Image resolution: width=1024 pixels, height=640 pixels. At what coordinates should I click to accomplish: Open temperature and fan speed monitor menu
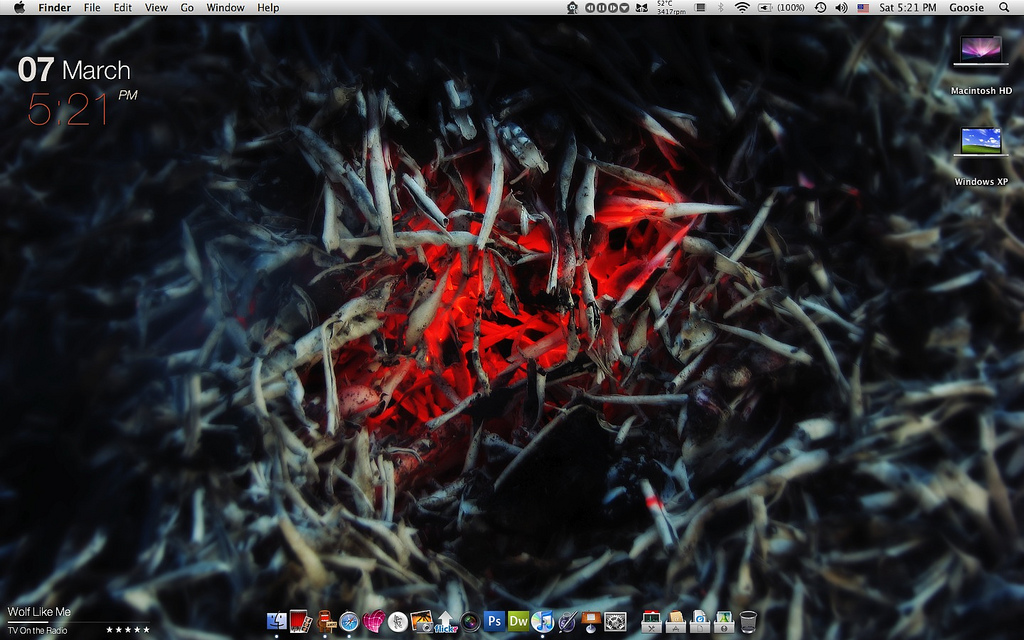671,7
